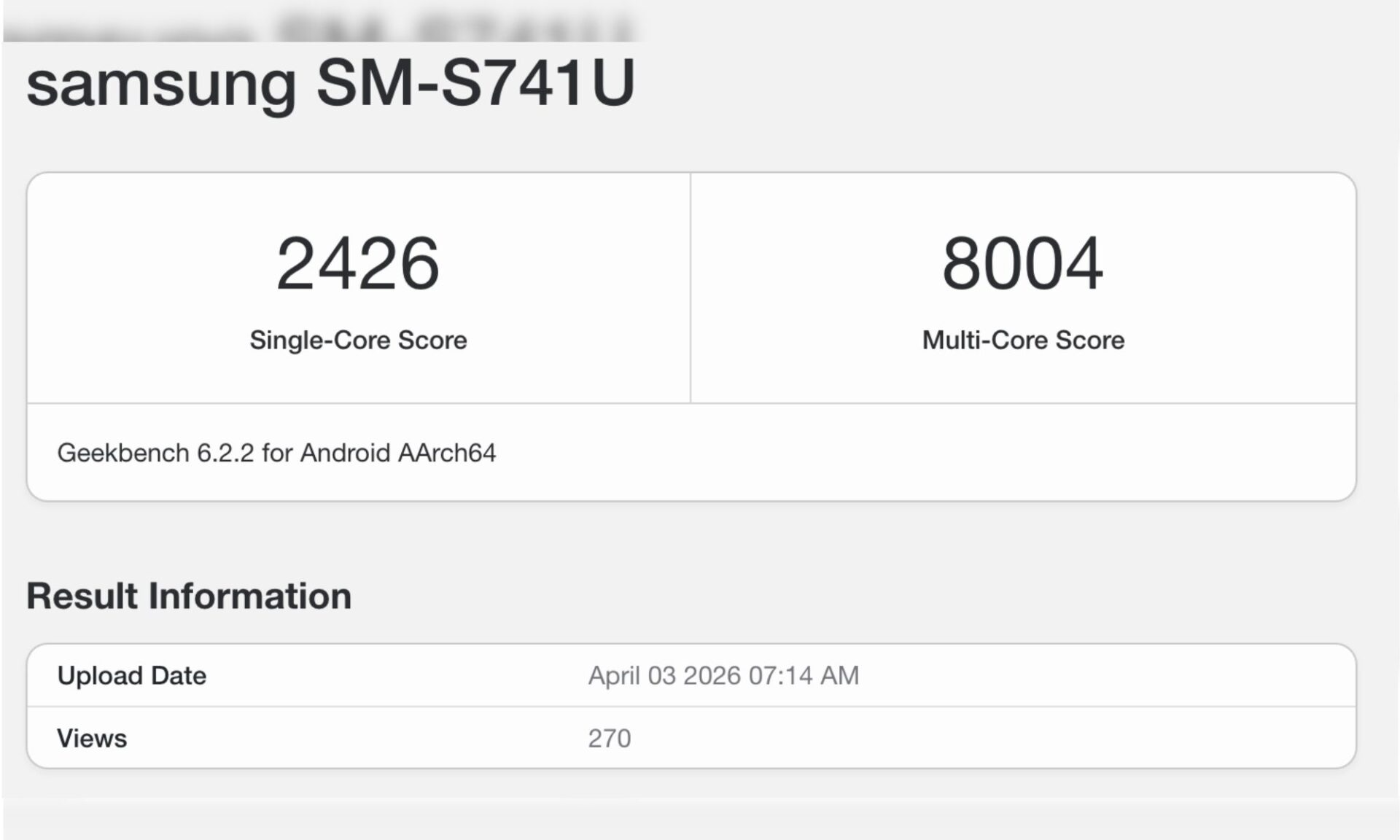Select the Views row label
Screen dimensions: 1400x840
(92, 738)
